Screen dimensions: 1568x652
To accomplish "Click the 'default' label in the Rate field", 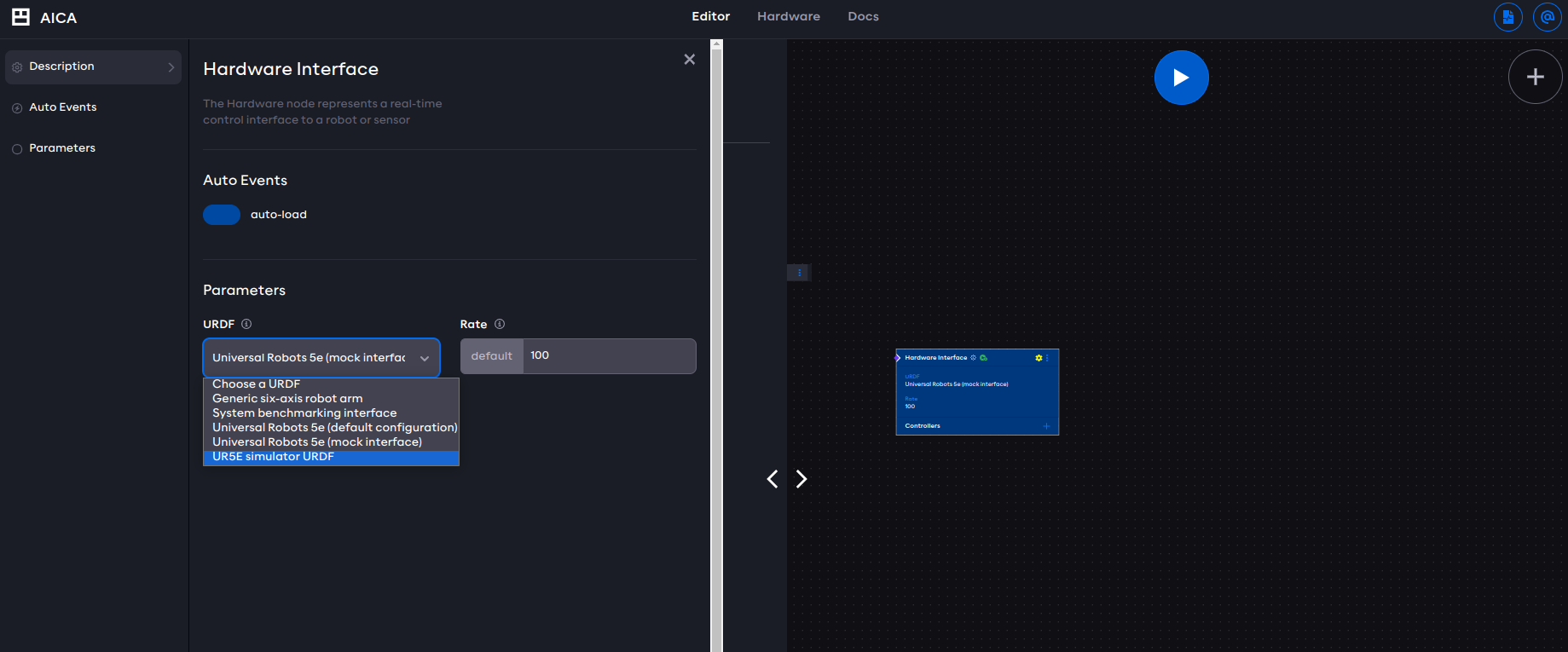I will 492,356.
